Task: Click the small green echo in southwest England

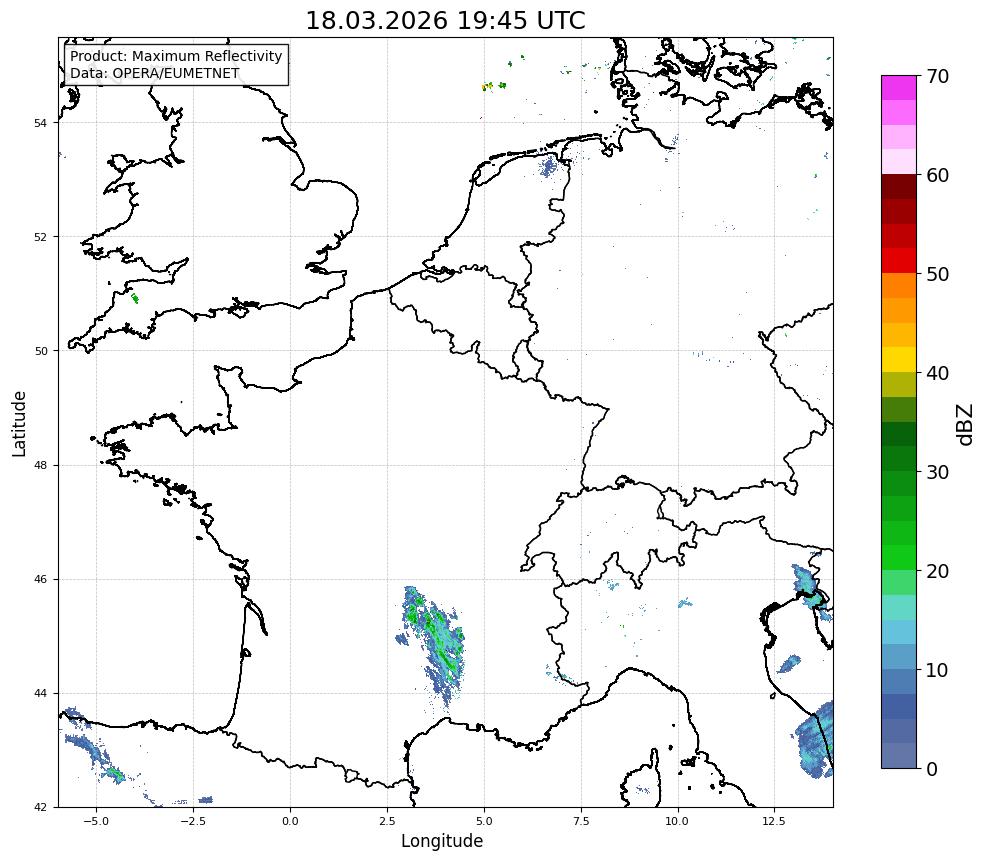Action: coord(134,298)
